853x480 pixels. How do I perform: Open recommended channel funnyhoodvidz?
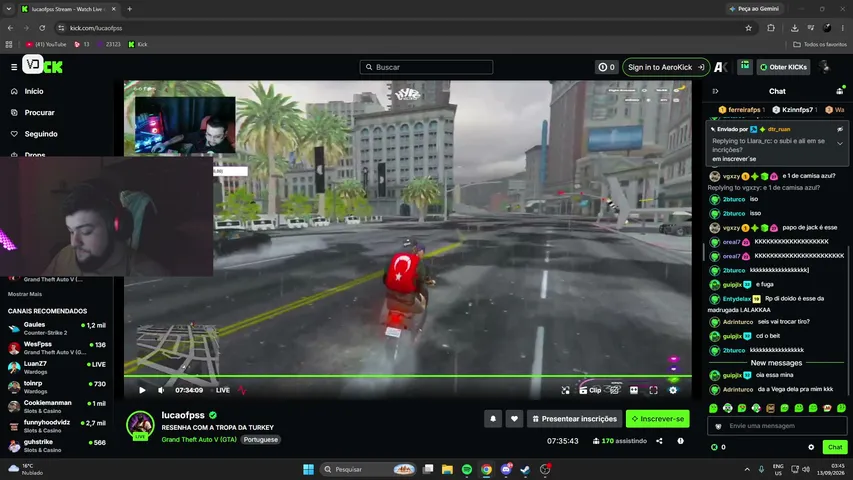click(57, 426)
